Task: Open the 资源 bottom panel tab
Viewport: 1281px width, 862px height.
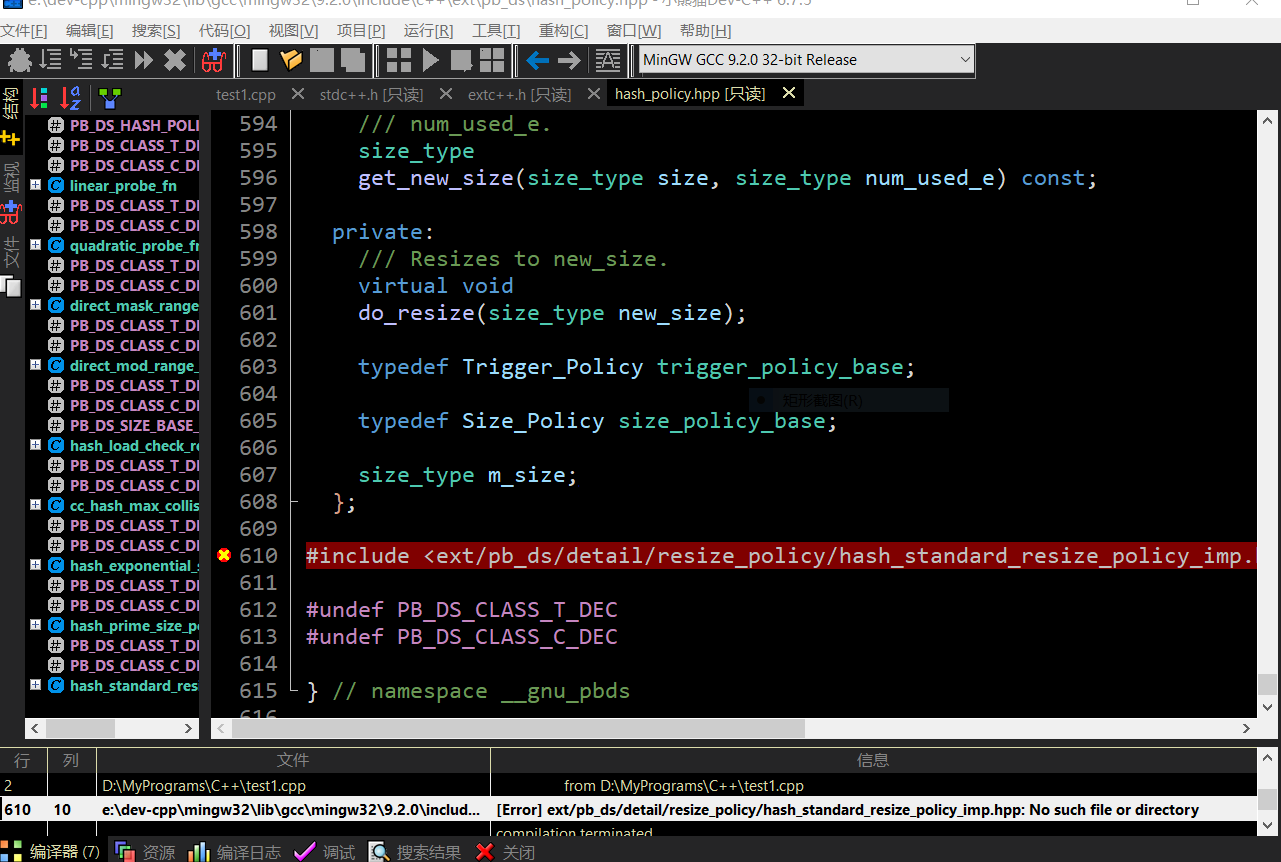Action: [x=146, y=852]
